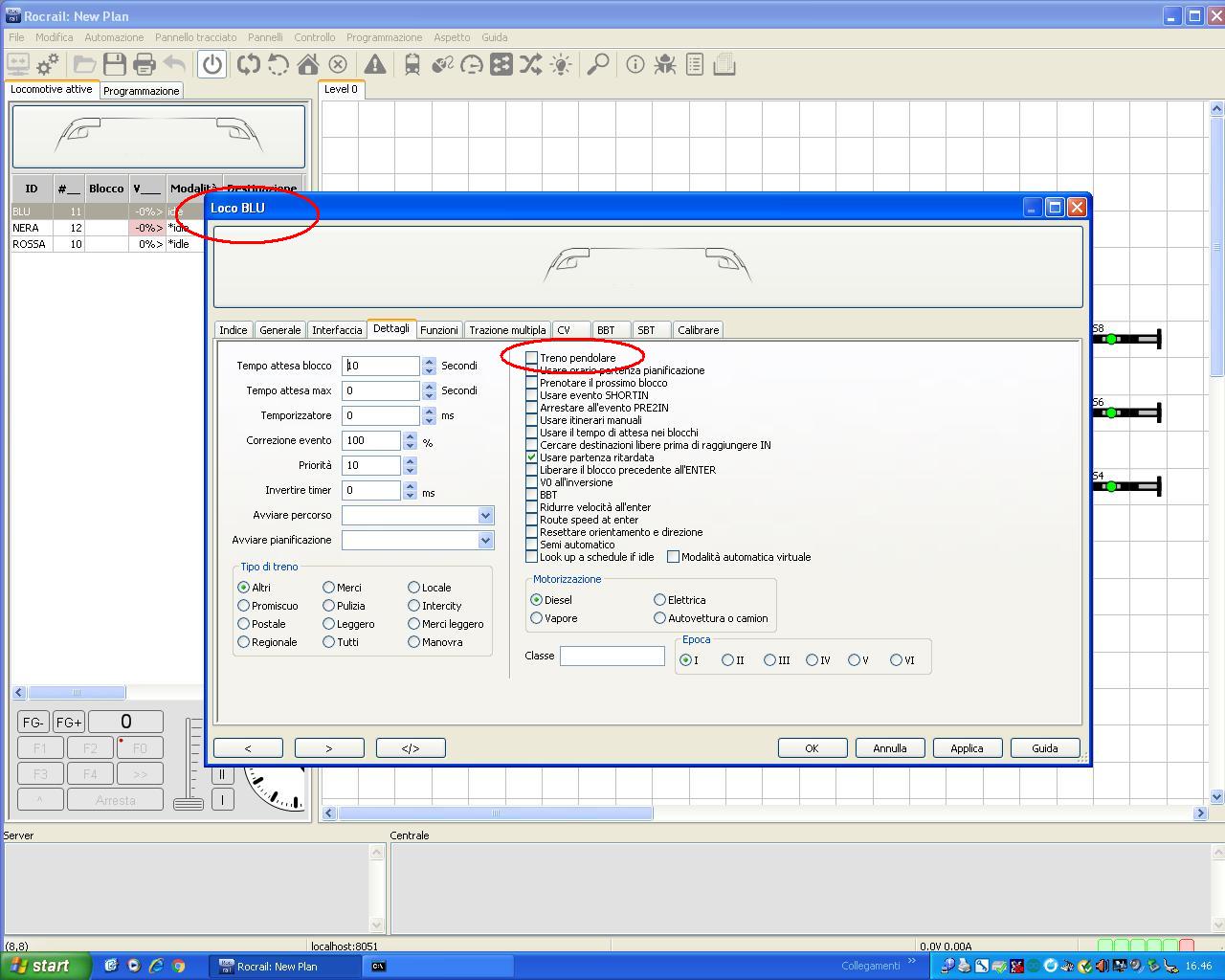Choose Epoca III radio button

(x=769, y=660)
